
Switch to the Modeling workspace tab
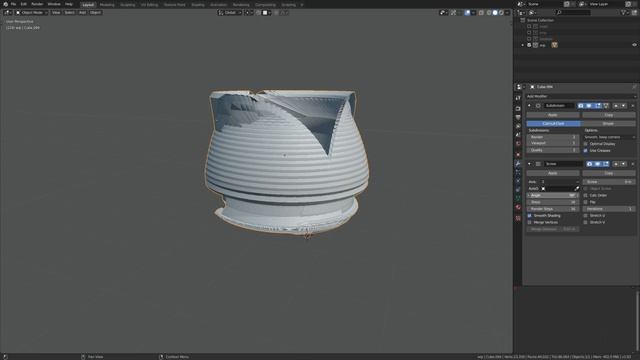coord(107,5)
